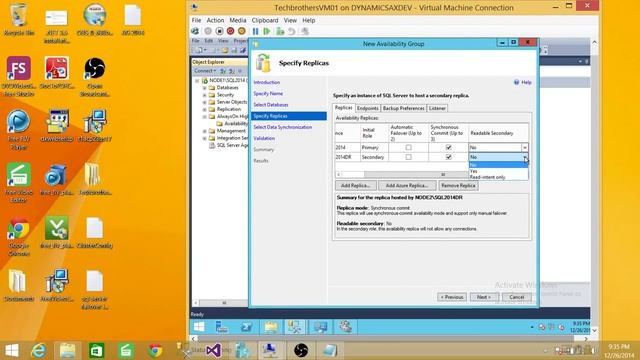Click the VM window bottom horizontal scrollbar

click(x=390, y=339)
